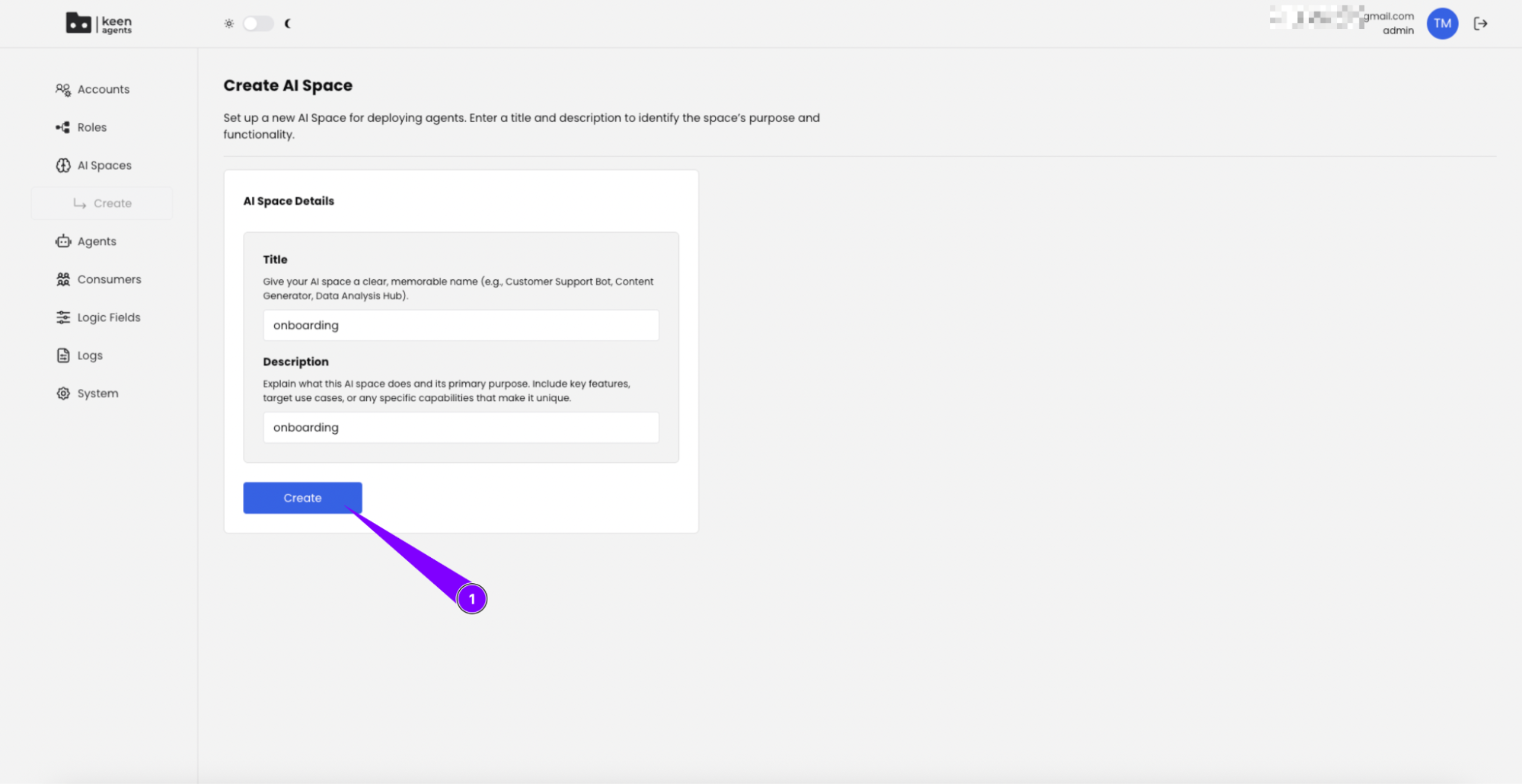The height and width of the screenshot is (784, 1522).
Task: Select the Create submenu under AI Spaces
Action: click(x=102, y=203)
